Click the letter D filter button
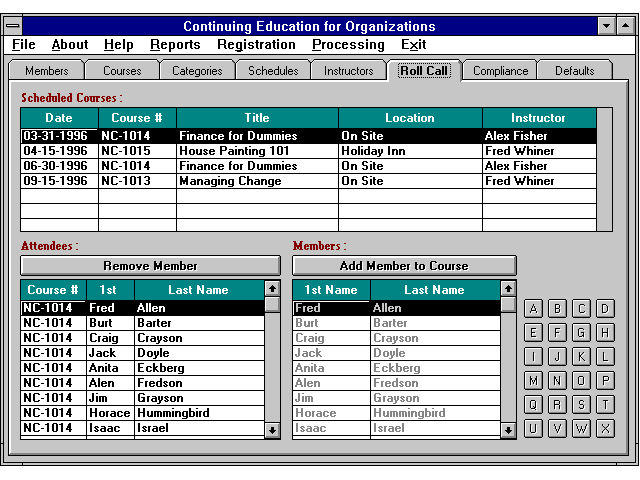 pyautogui.click(x=606, y=308)
